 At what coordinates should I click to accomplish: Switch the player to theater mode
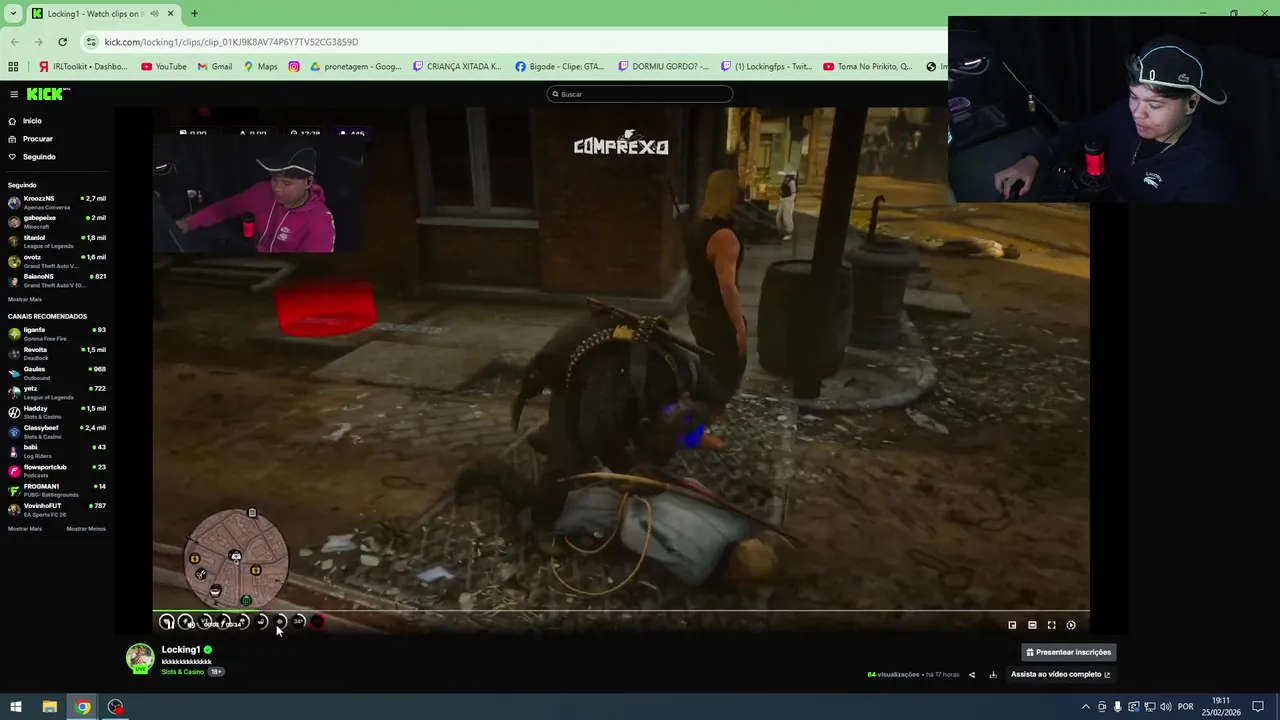point(1032,625)
